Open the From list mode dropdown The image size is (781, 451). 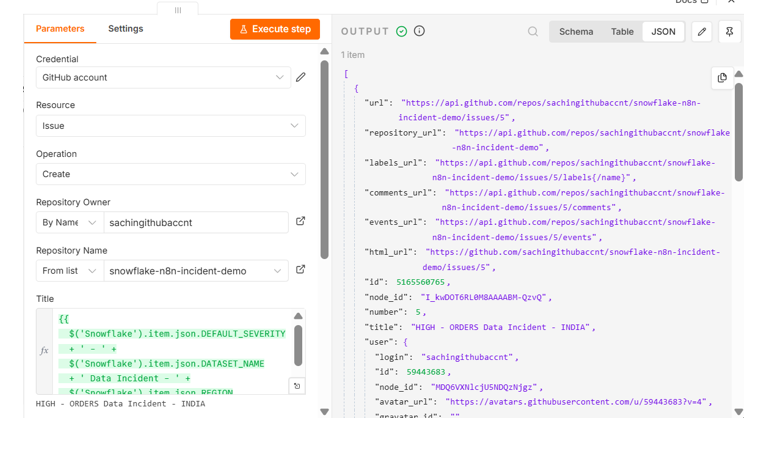[x=69, y=271]
